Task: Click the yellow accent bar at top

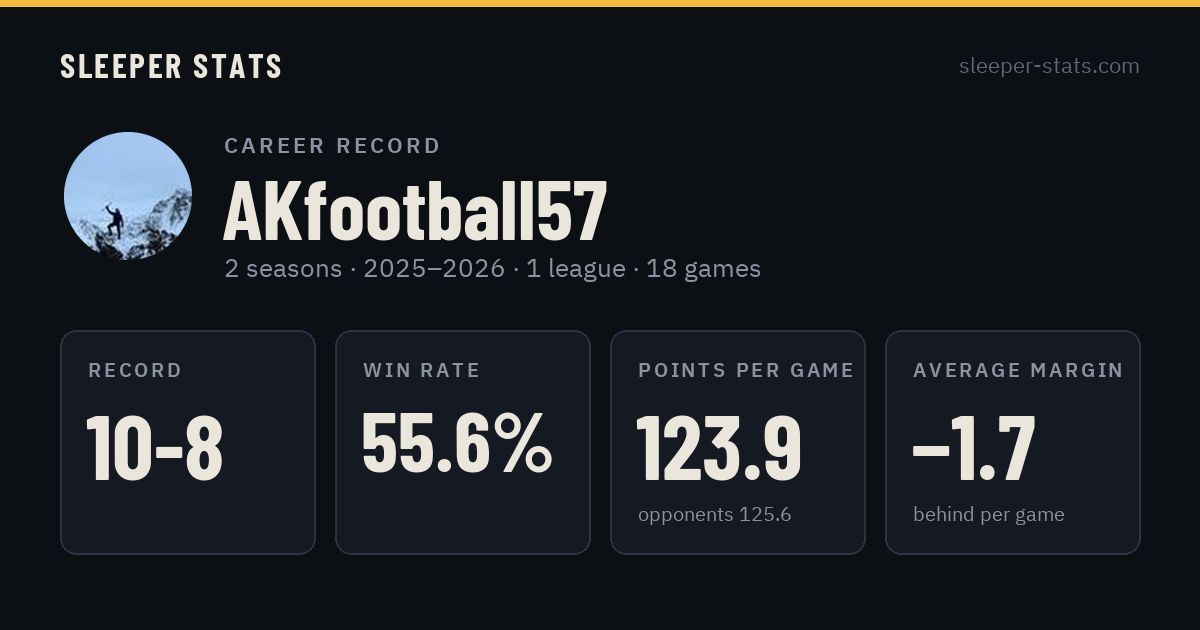Action: pyautogui.click(x=600, y=3)
